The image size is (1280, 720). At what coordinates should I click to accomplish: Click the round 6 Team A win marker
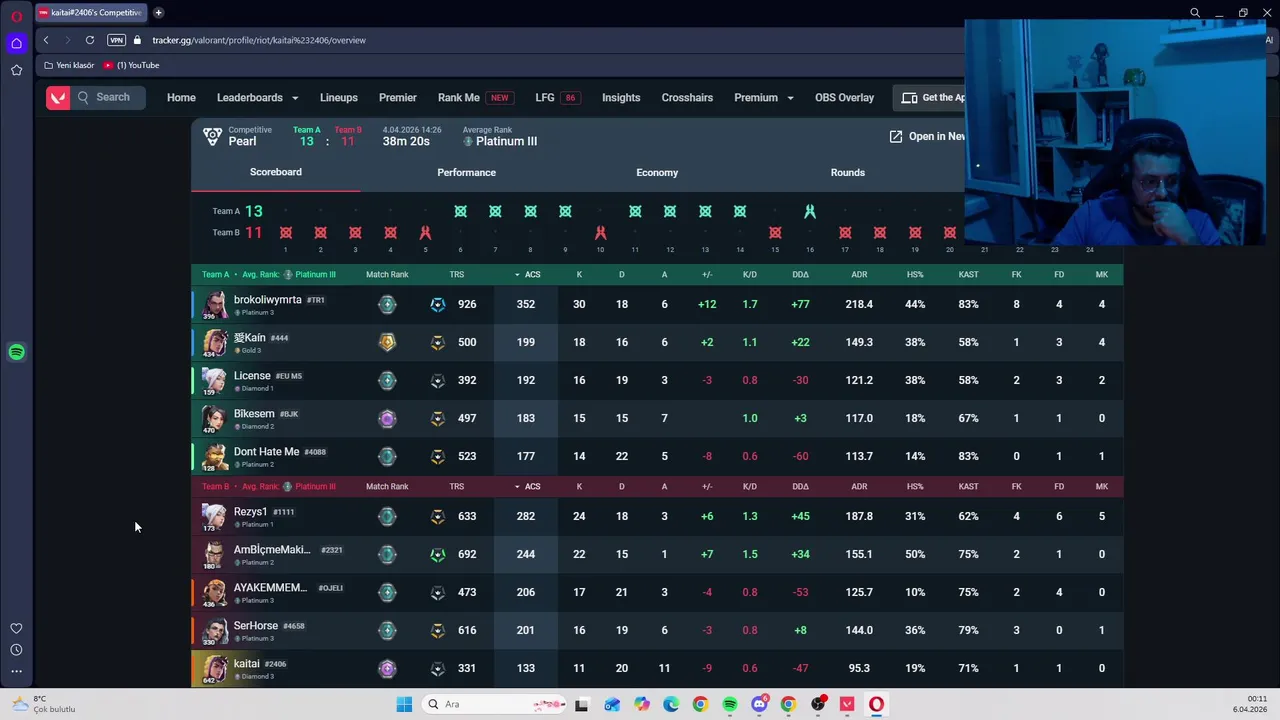[460, 211]
